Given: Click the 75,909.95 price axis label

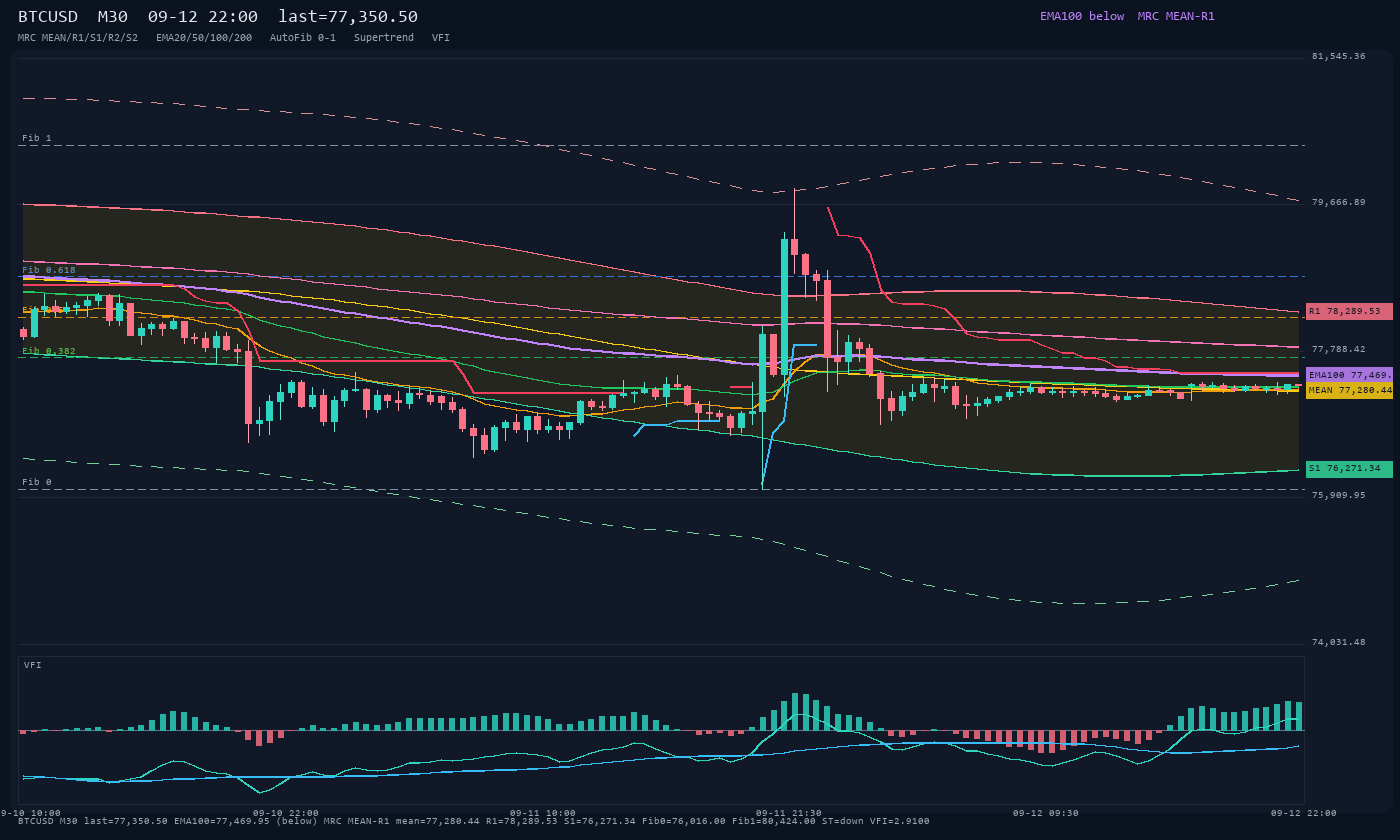Looking at the screenshot, I should 1338,495.
